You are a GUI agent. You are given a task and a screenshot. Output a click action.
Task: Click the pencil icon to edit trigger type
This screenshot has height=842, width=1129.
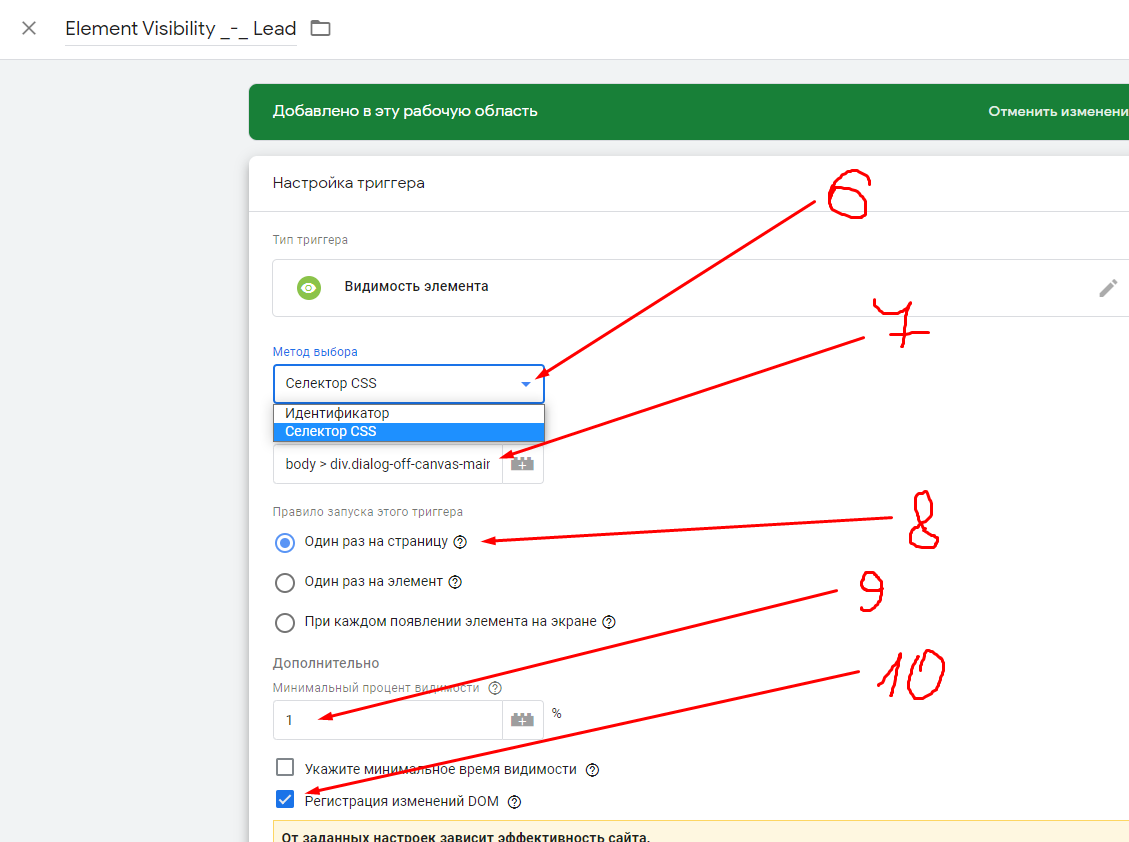[x=1107, y=288]
